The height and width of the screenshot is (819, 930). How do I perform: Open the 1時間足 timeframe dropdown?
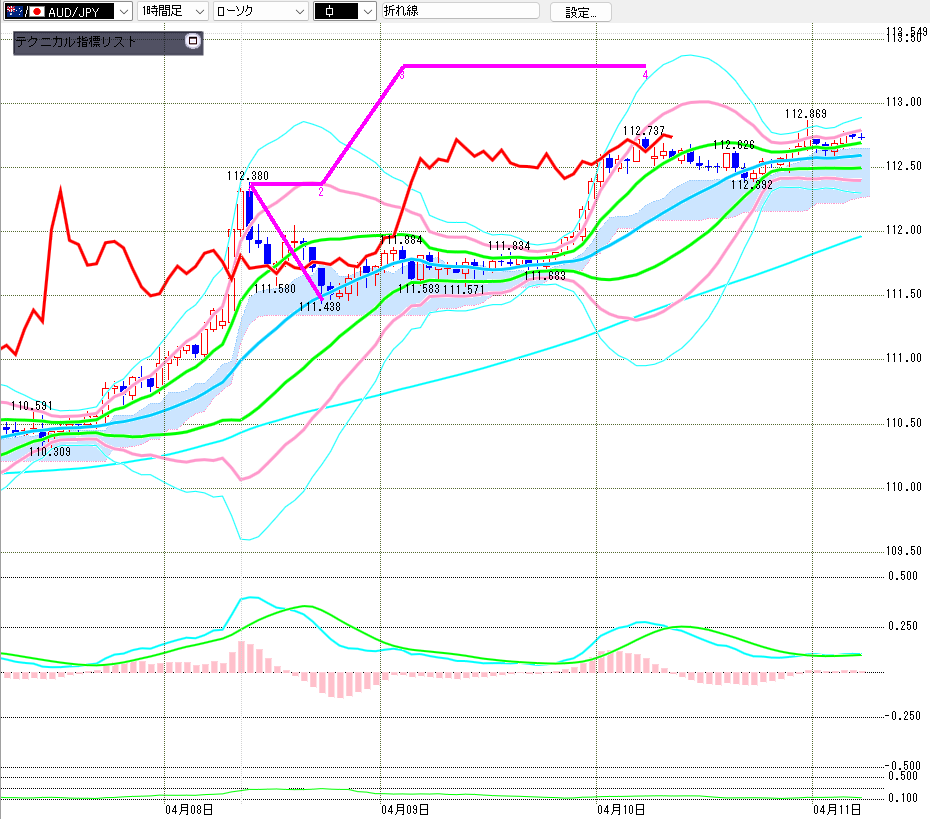click(x=199, y=12)
